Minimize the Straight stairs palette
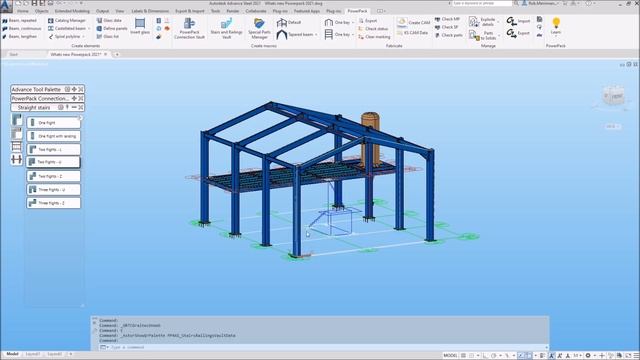The width and height of the screenshot is (640, 360). click(x=74, y=107)
